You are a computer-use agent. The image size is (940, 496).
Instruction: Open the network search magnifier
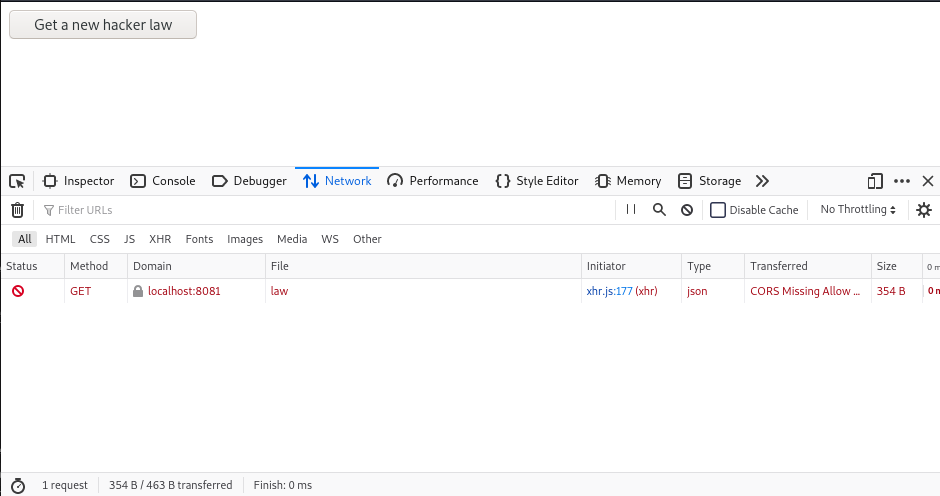(x=659, y=210)
